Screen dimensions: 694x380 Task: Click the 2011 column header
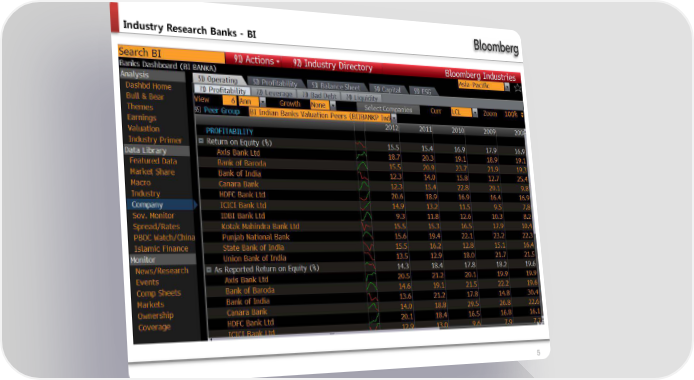425,129
